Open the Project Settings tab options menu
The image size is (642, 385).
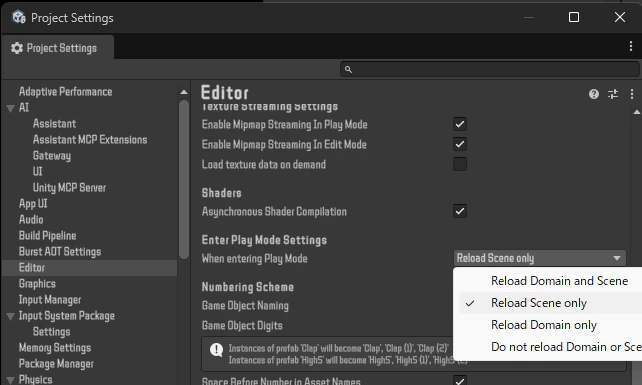pos(631,46)
